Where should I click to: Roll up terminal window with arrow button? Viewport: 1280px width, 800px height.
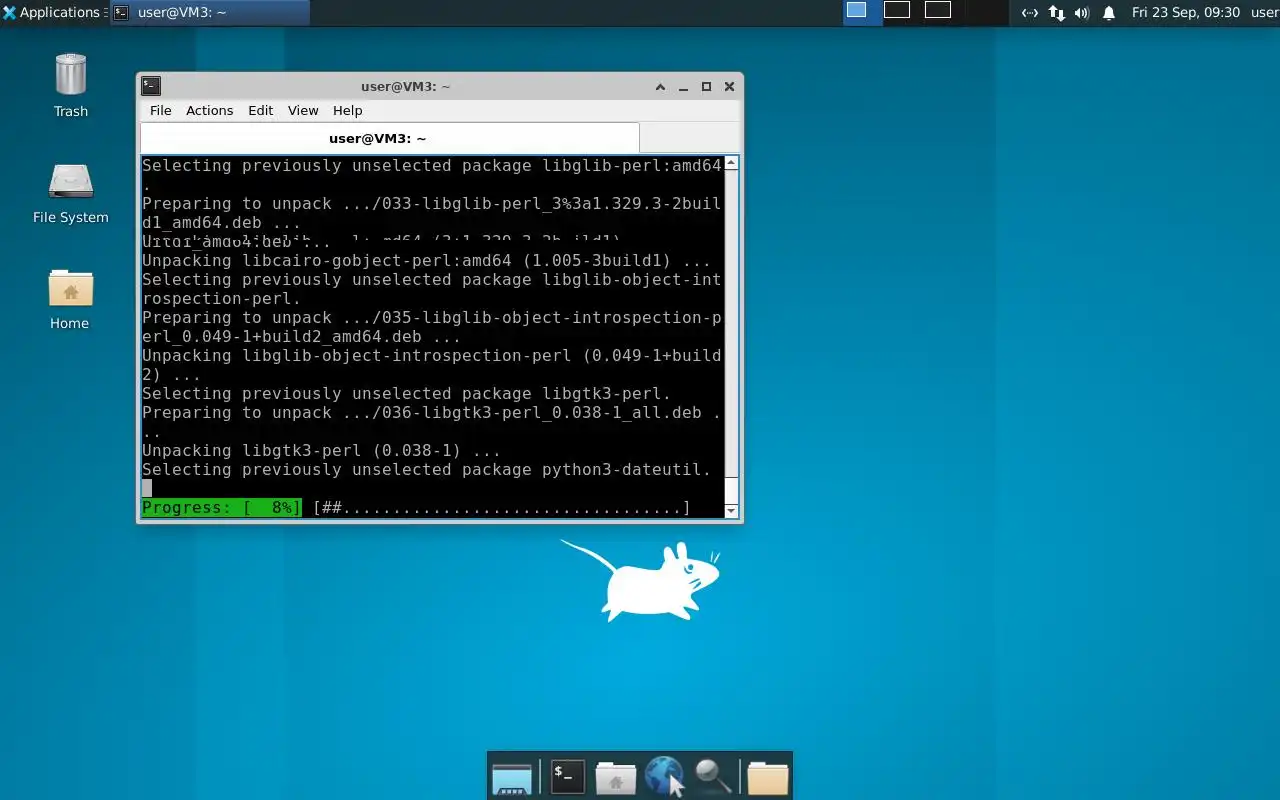(x=660, y=87)
